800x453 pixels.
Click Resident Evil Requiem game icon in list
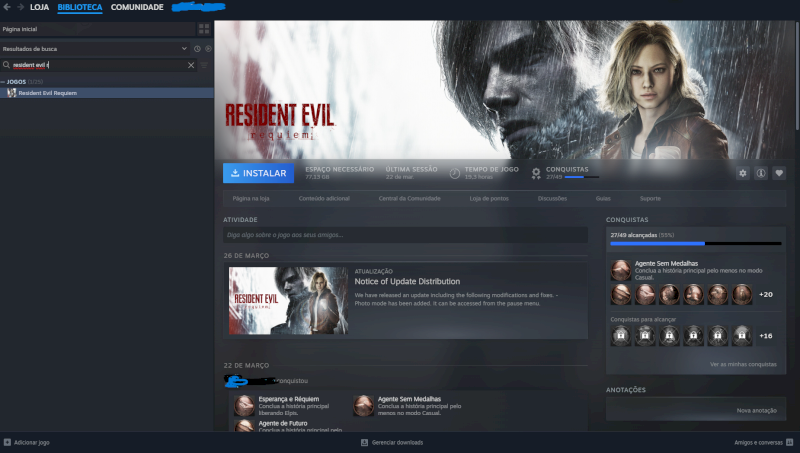pyautogui.click(x=12, y=93)
